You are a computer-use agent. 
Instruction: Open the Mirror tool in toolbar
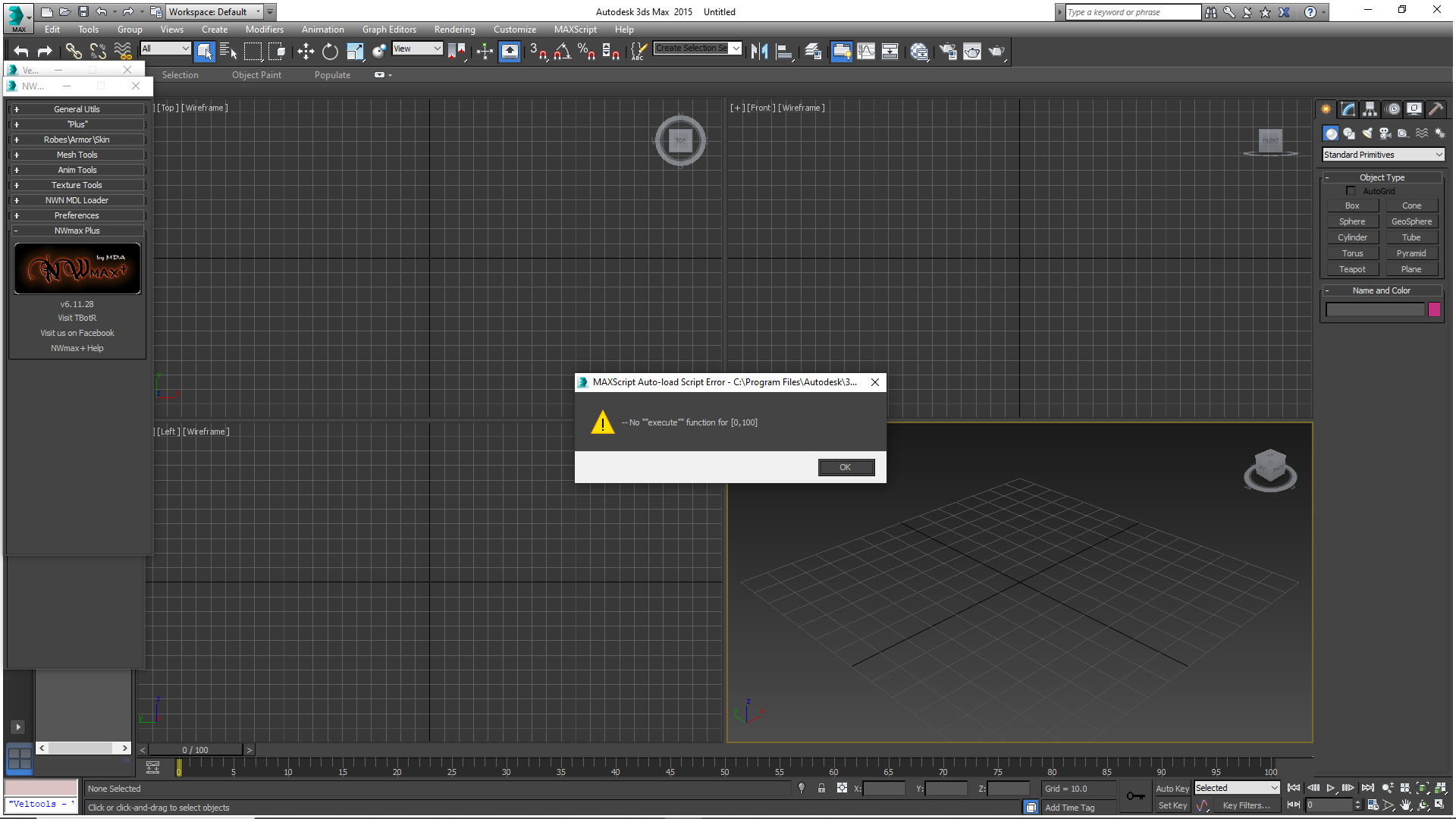[759, 52]
